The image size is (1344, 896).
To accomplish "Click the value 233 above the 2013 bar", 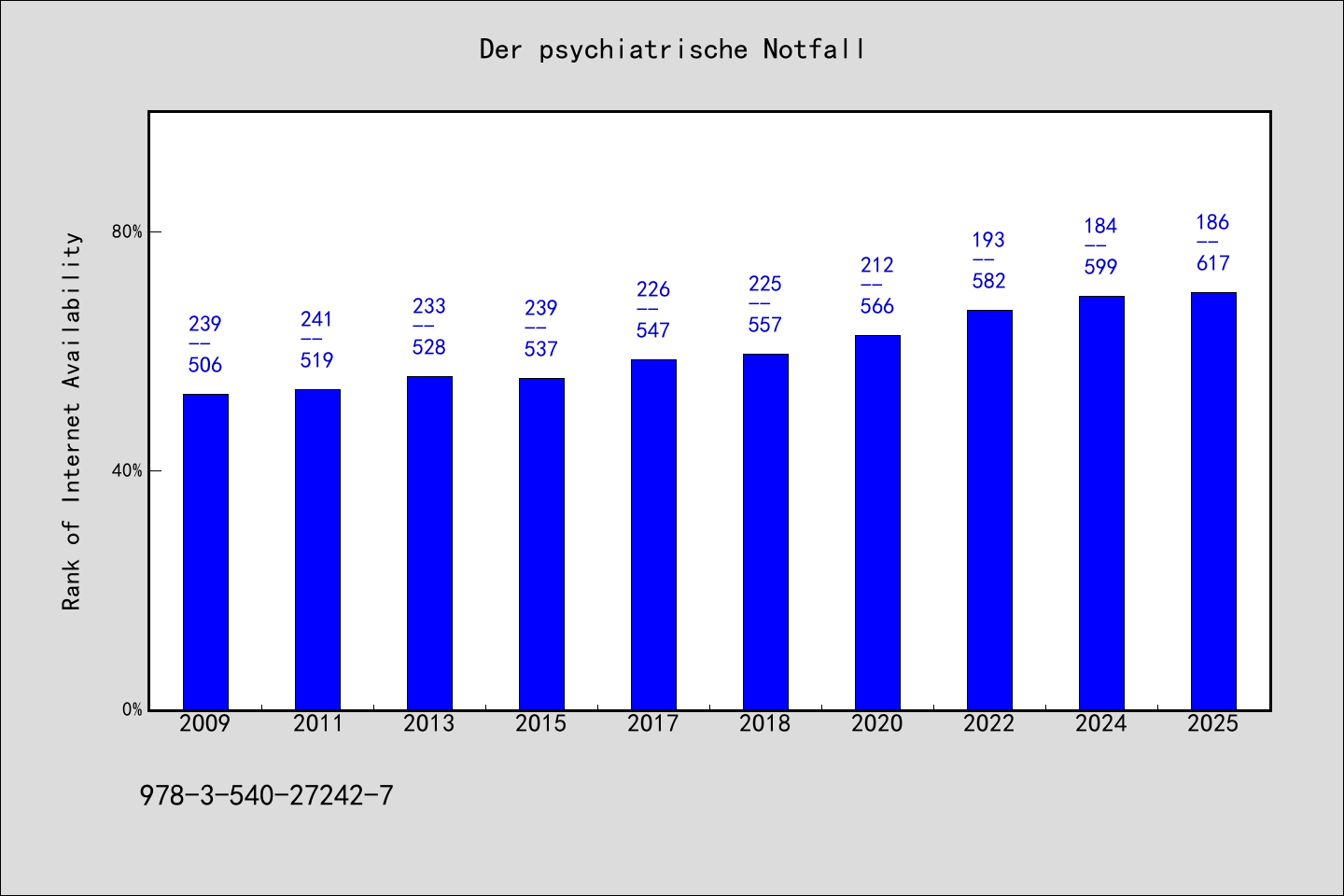I will (x=429, y=306).
